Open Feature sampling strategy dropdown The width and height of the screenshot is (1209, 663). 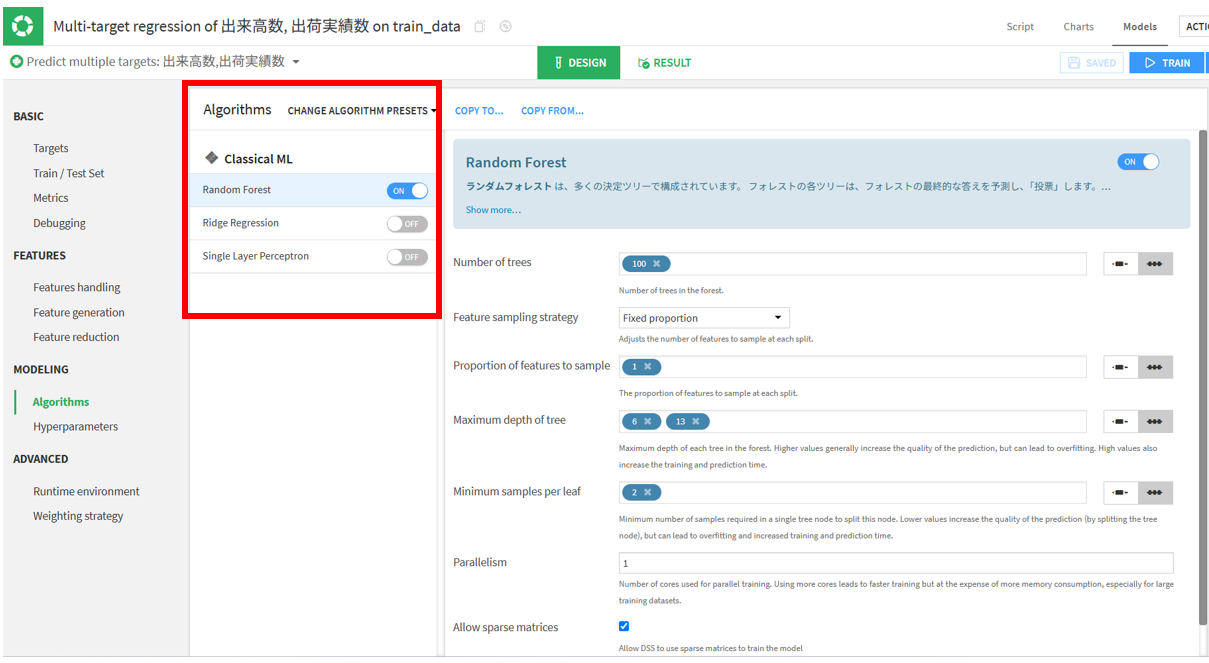704,318
